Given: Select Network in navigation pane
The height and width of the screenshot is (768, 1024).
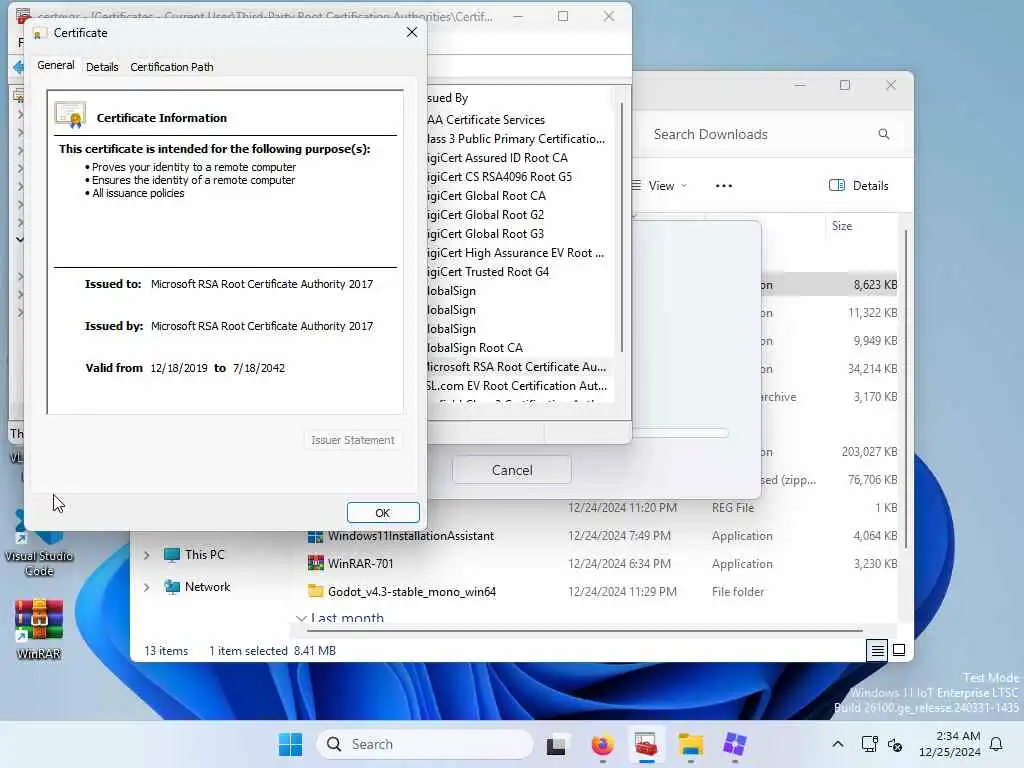Looking at the screenshot, I should pyautogui.click(x=198, y=587).
